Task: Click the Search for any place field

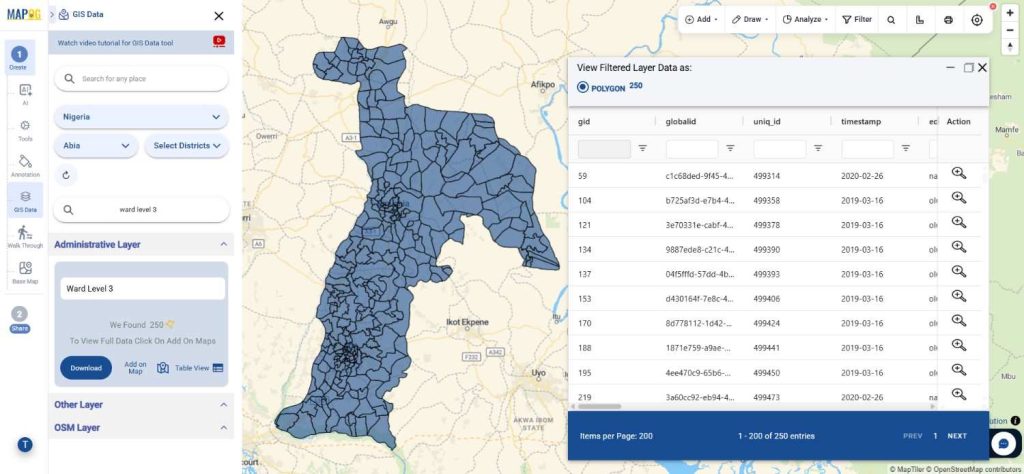Action: pyautogui.click(x=141, y=78)
